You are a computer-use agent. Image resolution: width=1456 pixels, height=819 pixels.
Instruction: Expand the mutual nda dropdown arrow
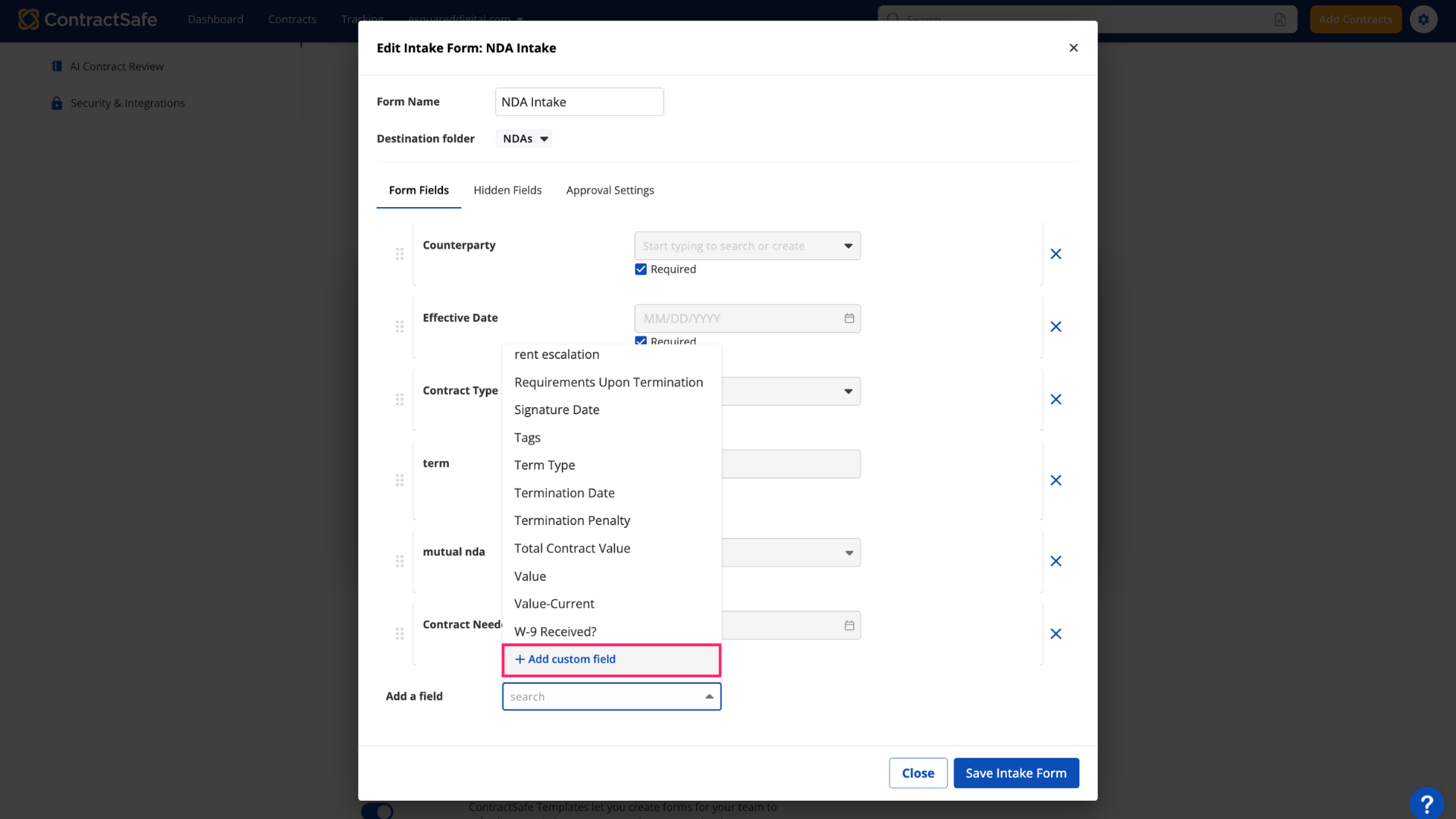[x=849, y=553]
